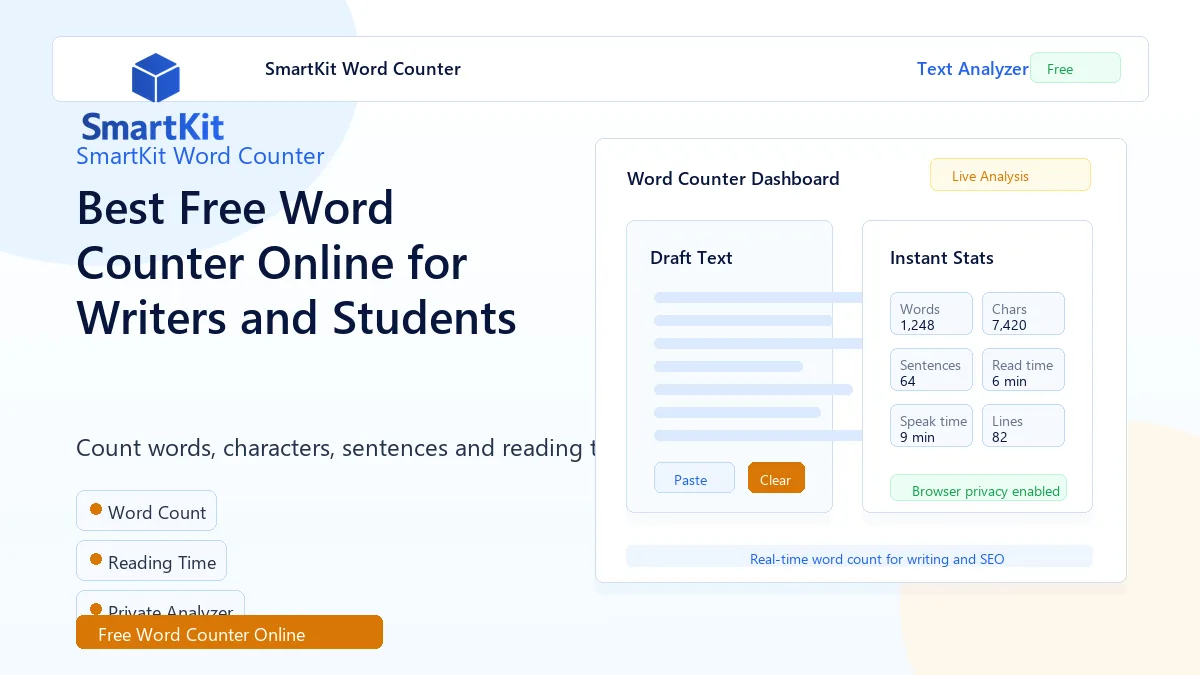Click the SmartKit blue cube logo
The height and width of the screenshot is (675, 1200).
(155, 78)
